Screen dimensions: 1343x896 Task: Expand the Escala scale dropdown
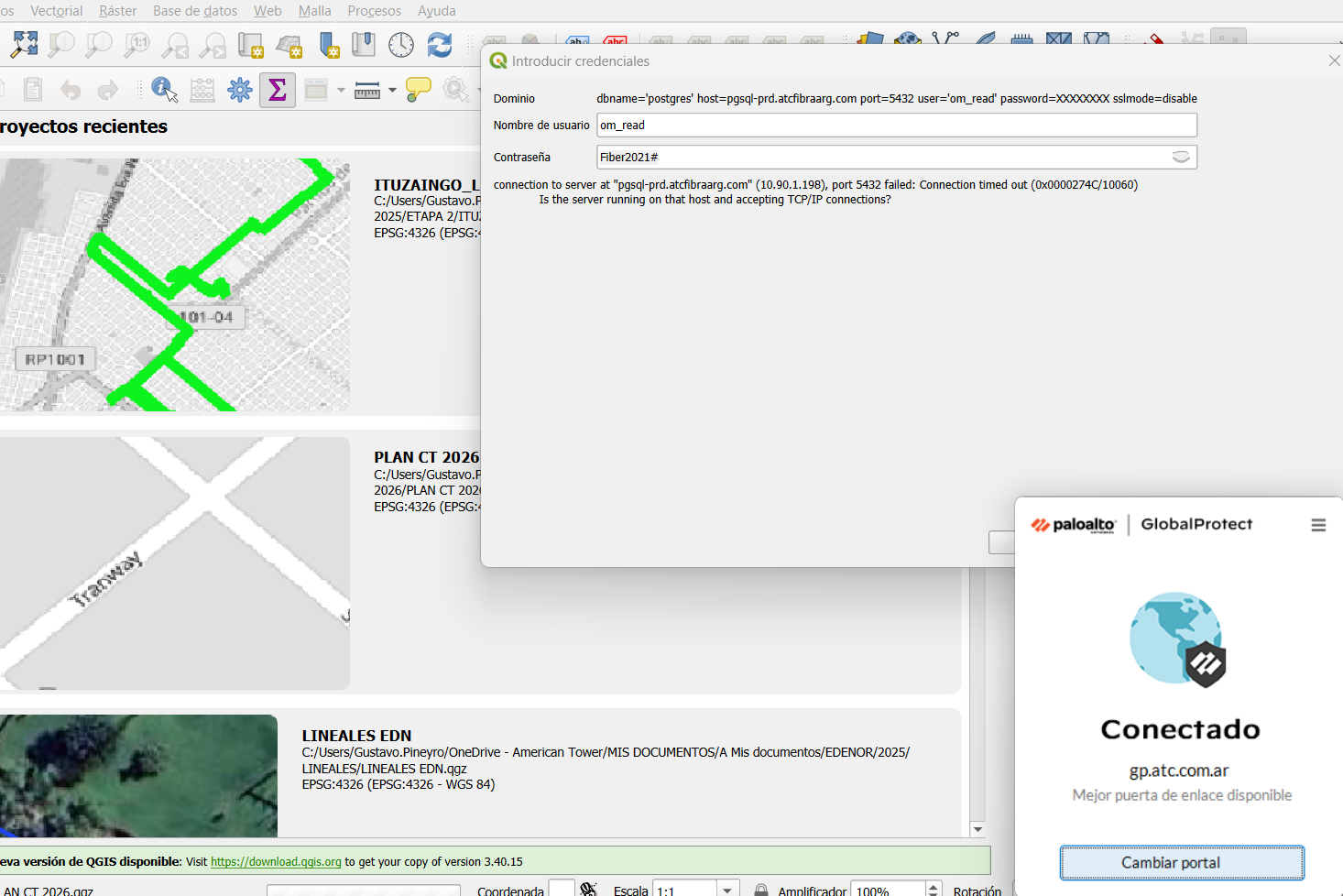click(x=727, y=891)
